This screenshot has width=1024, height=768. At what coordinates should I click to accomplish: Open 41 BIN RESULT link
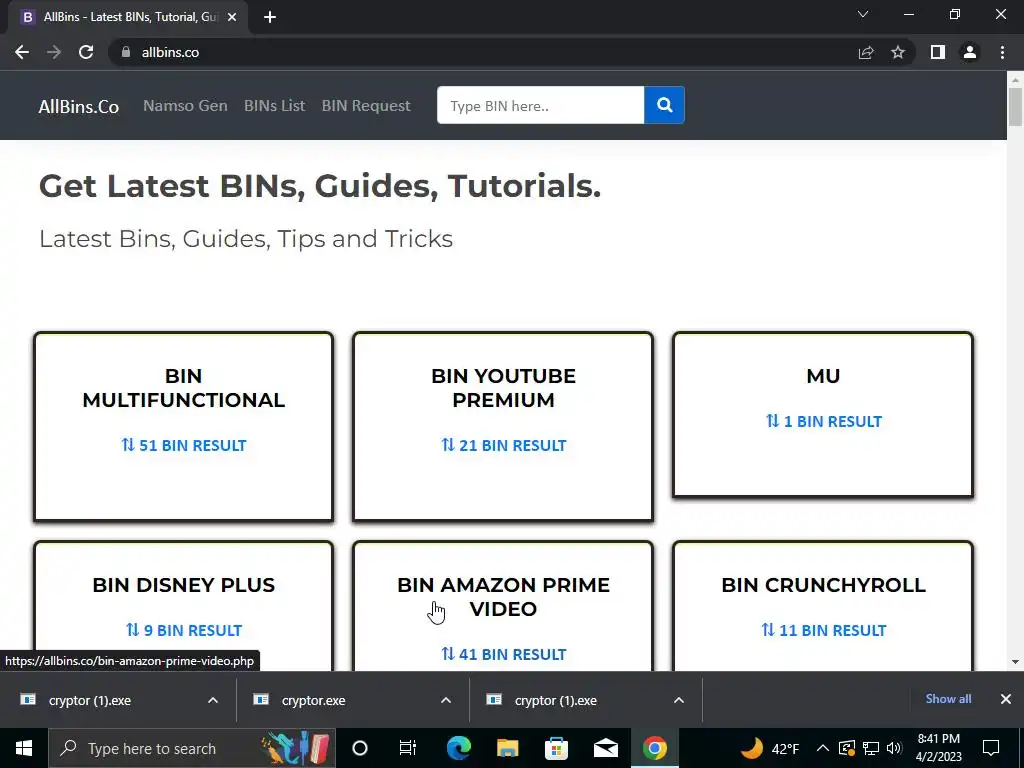(x=504, y=654)
